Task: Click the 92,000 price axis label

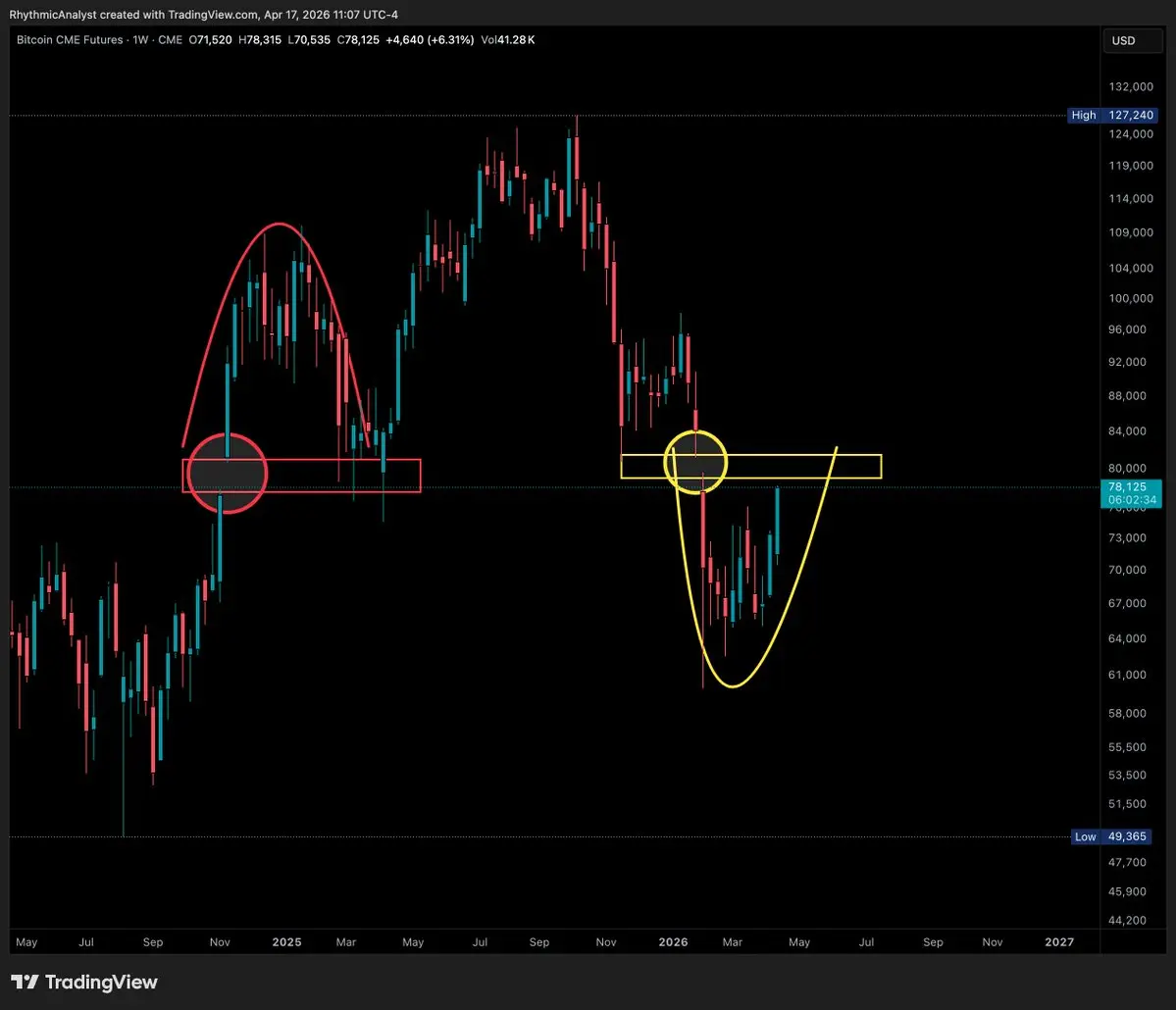Action: point(1127,362)
